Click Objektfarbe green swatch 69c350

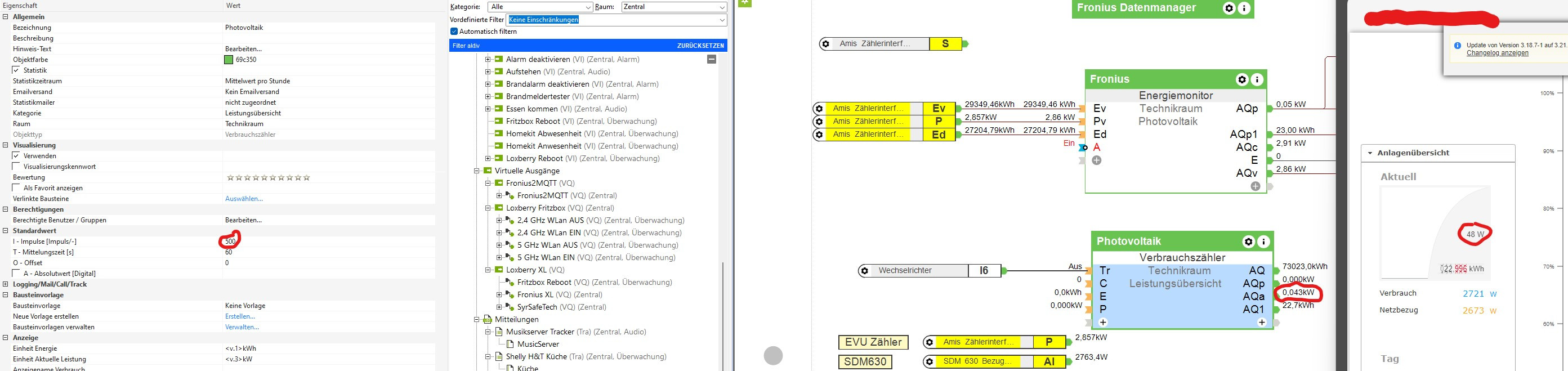[x=229, y=60]
